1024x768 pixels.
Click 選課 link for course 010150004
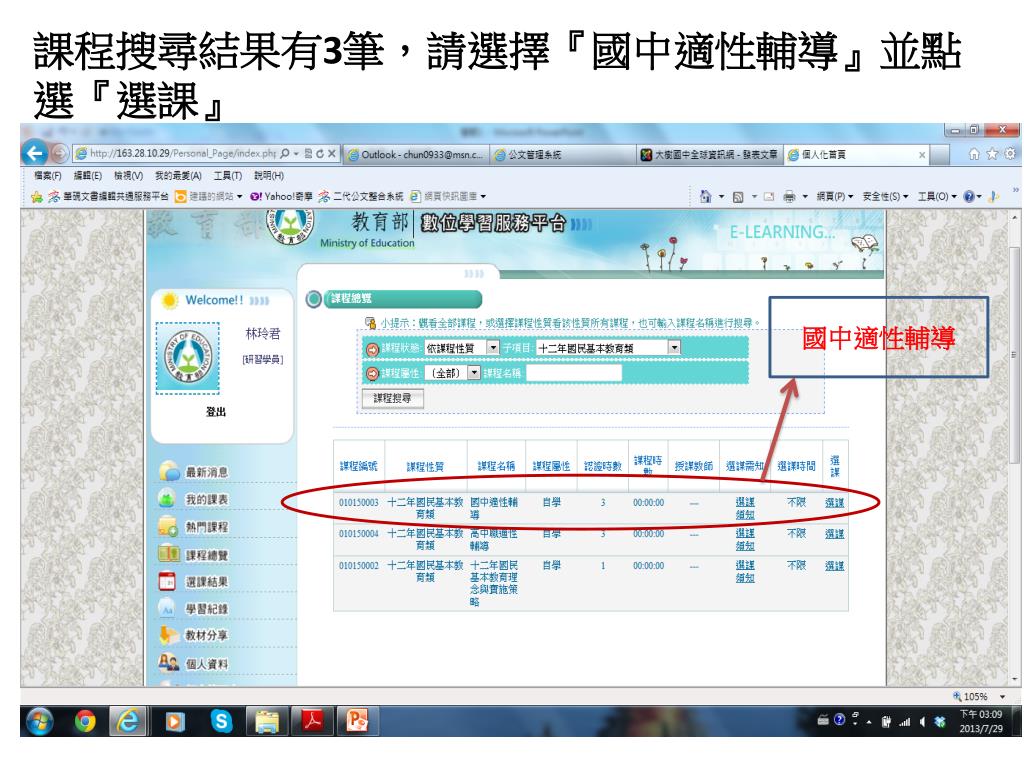pyautogui.click(x=835, y=534)
